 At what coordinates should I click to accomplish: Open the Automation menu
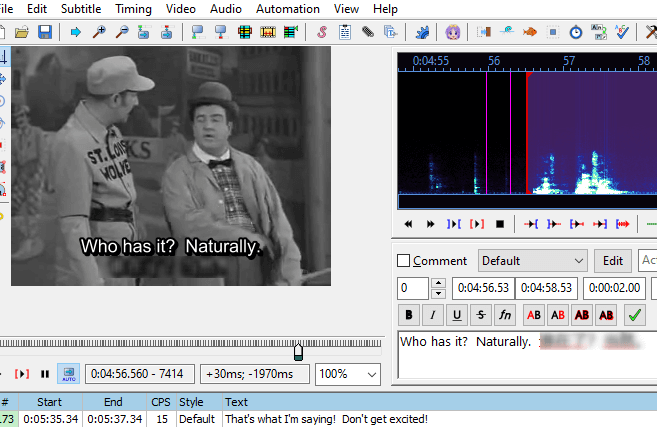point(288,9)
